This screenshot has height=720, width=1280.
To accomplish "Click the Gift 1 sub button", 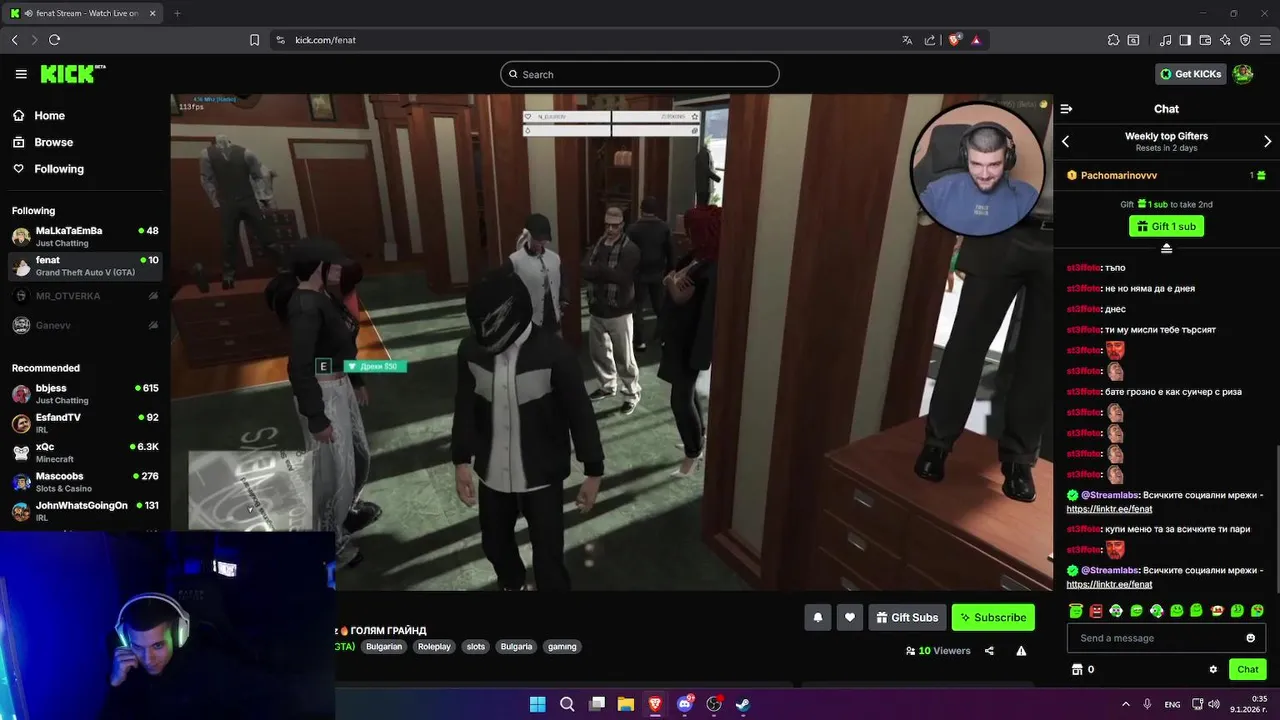I will pos(1166,226).
